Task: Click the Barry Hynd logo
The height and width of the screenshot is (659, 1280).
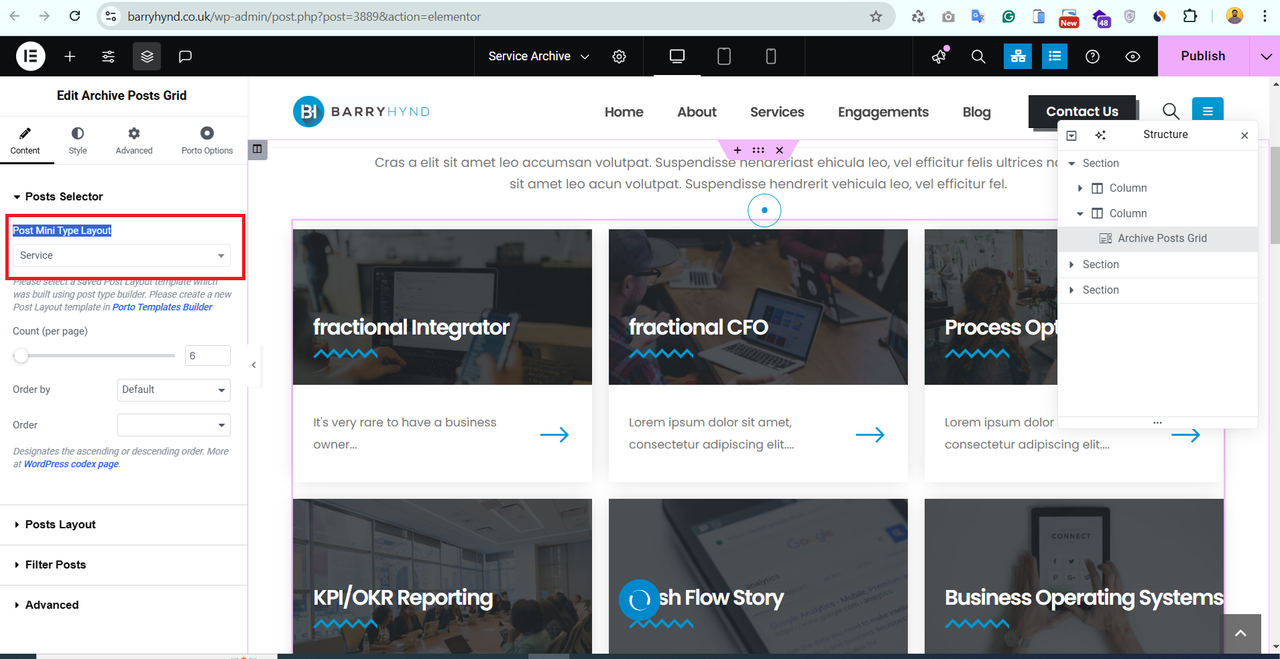Action: coord(362,112)
